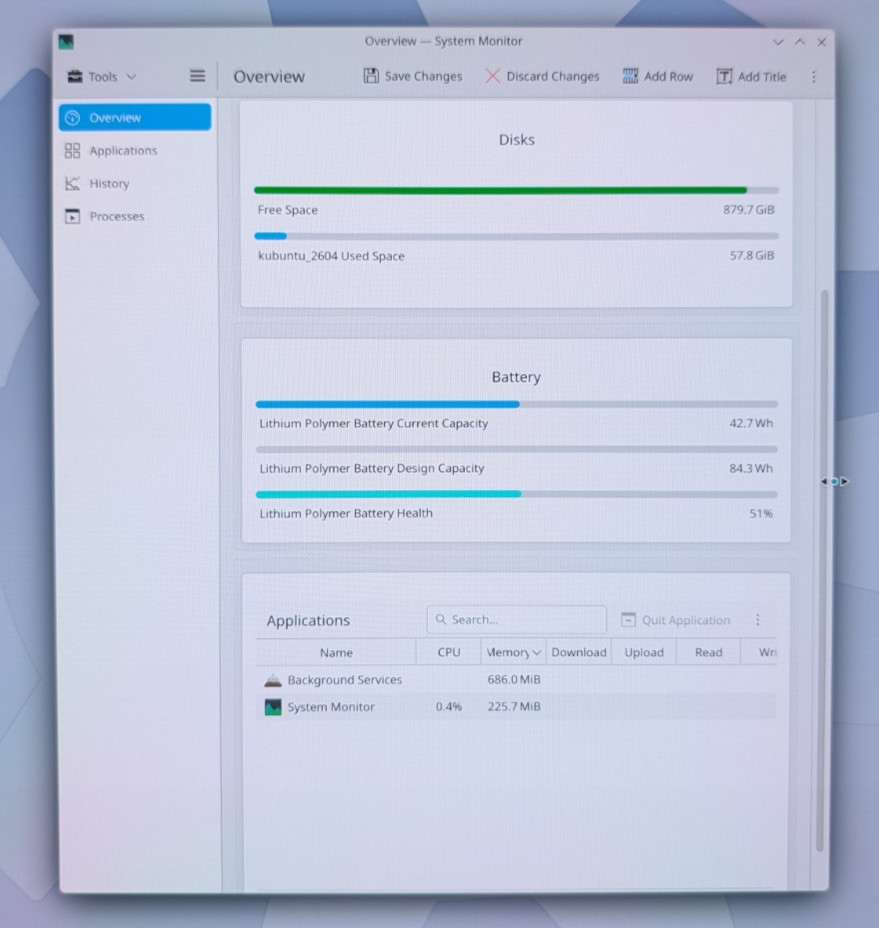Click Quit Application button
Image resolution: width=879 pixels, height=928 pixels.
(675, 620)
